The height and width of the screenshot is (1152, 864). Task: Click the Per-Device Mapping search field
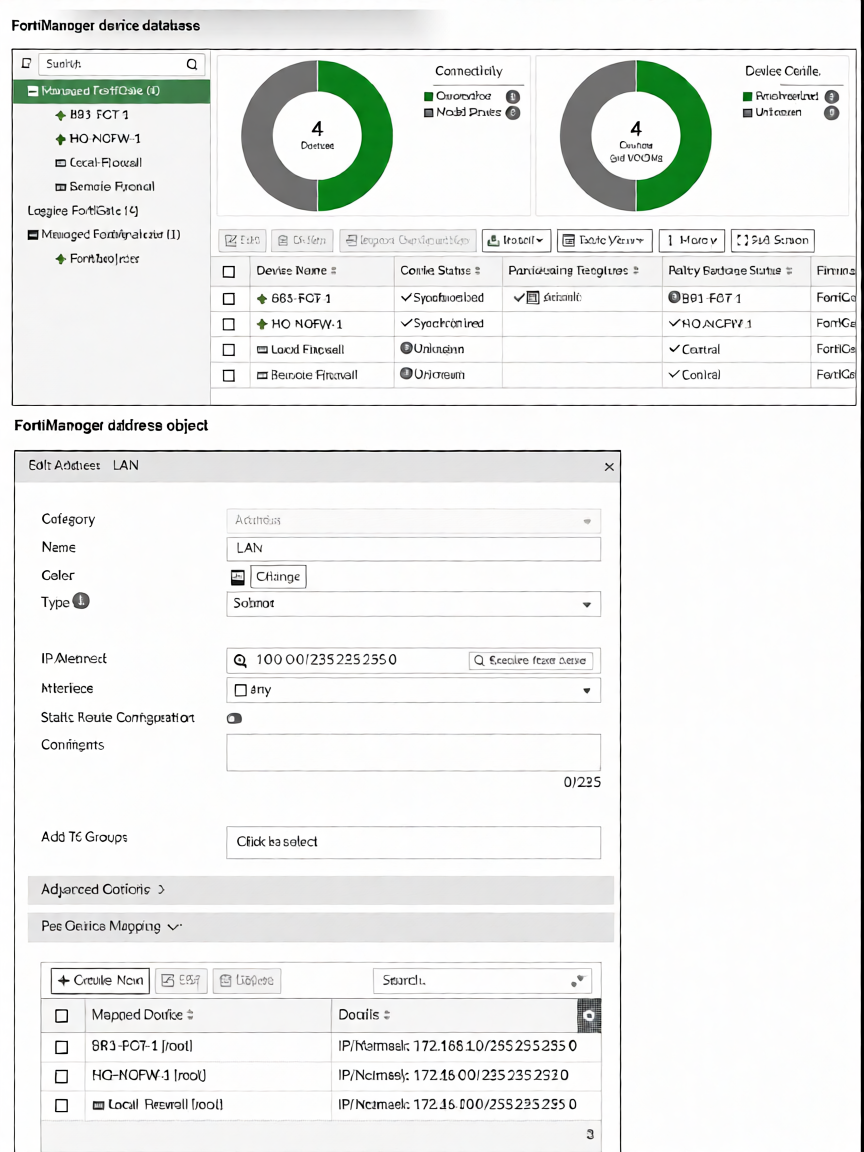pyautogui.click(x=482, y=981)
